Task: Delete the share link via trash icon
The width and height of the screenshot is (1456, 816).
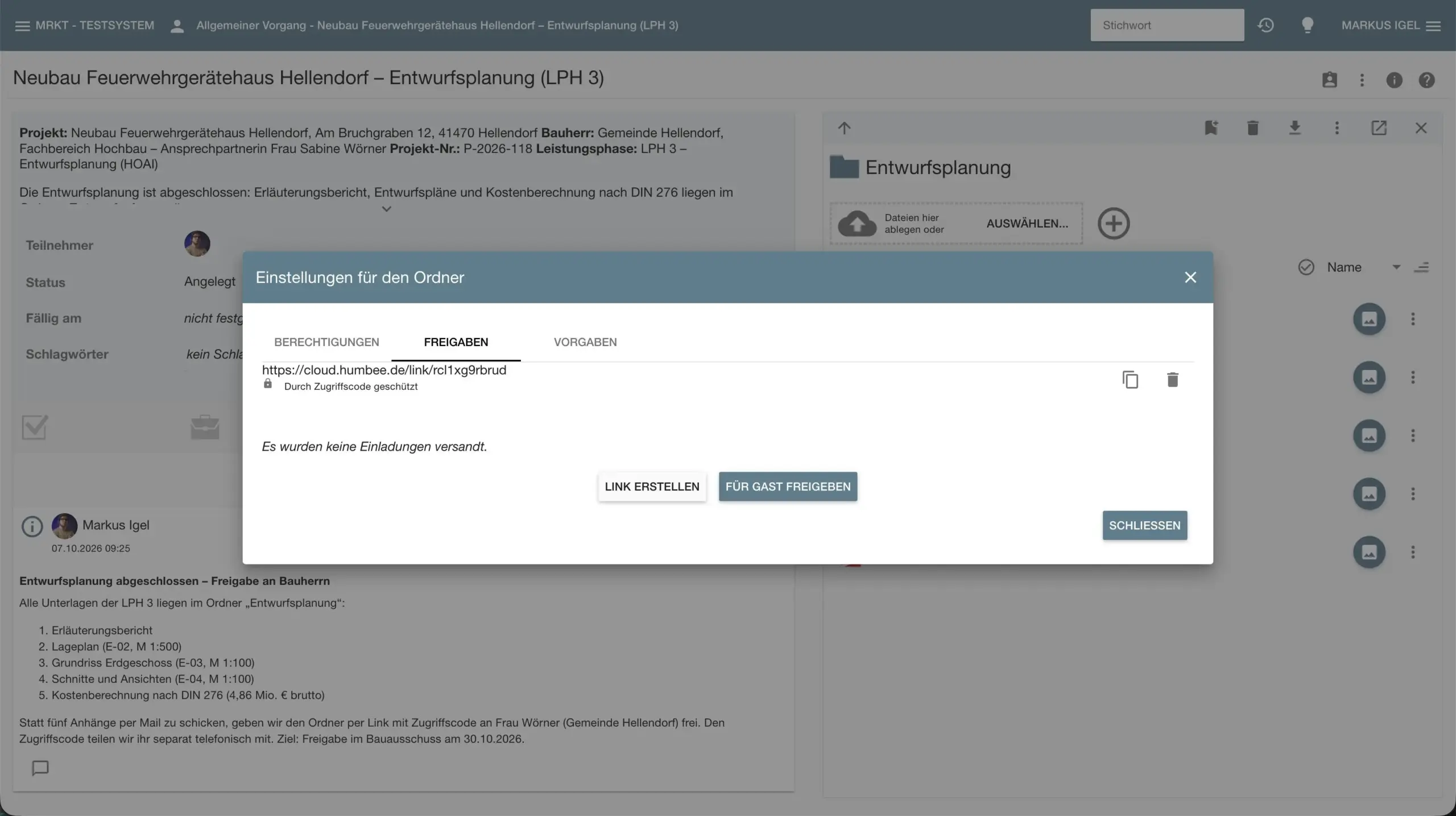Action: coord(1172,380)
